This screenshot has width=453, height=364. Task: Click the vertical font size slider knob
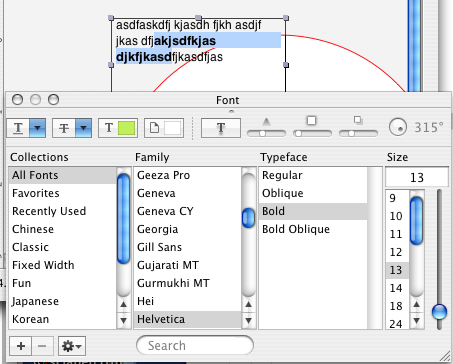439,312
